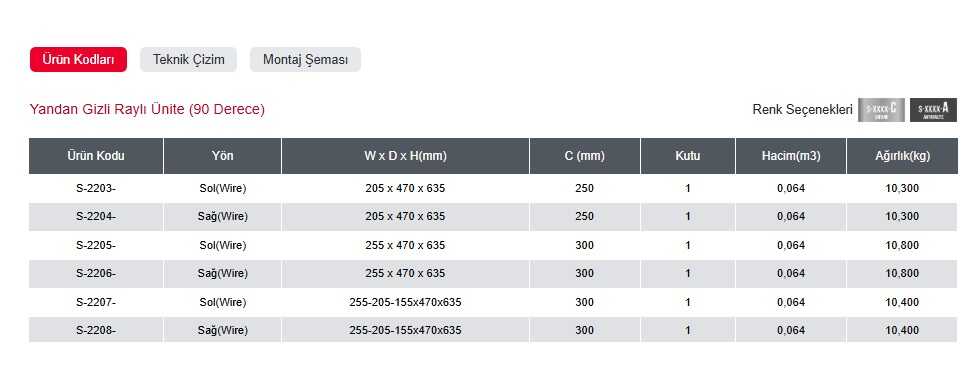Click the C (mm) column header
The image size is (977, 375).
point(584,156)
